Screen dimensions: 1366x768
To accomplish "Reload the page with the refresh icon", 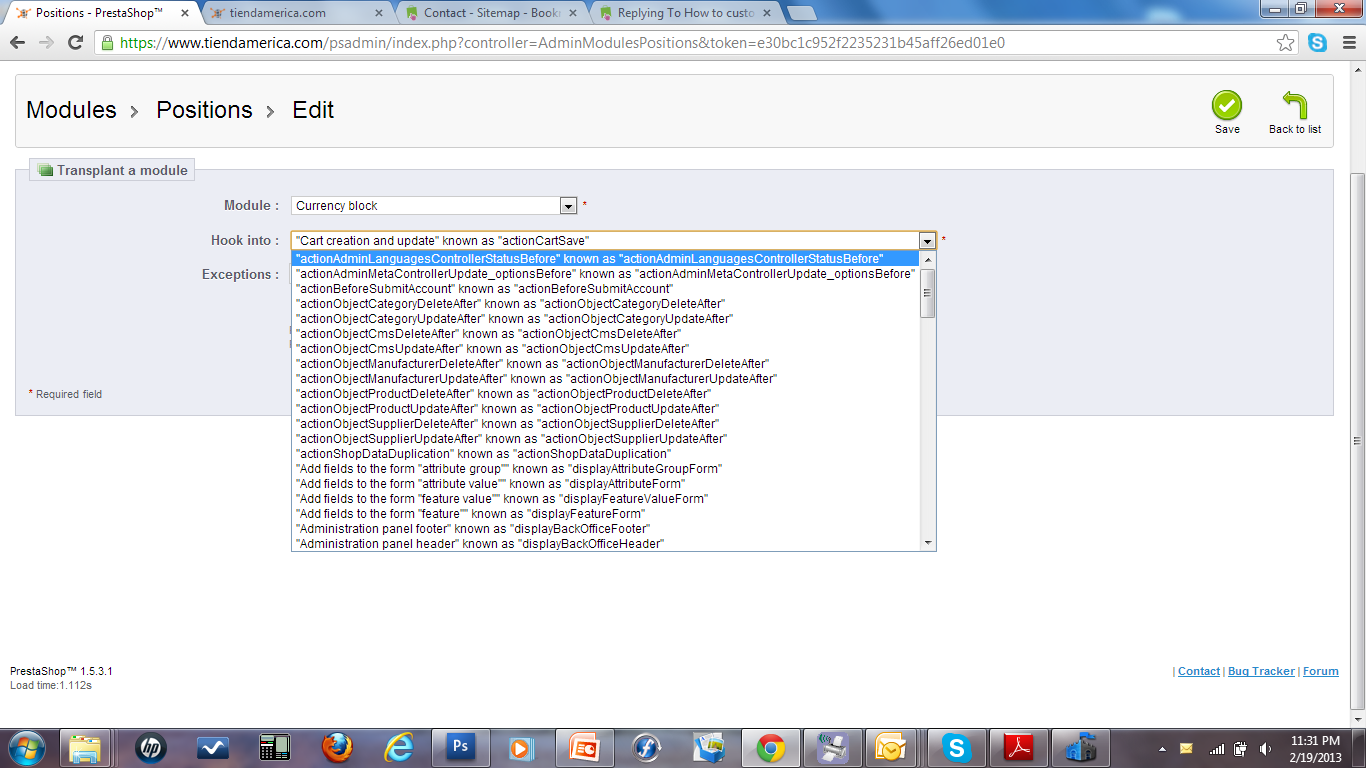I will (75, 43).
